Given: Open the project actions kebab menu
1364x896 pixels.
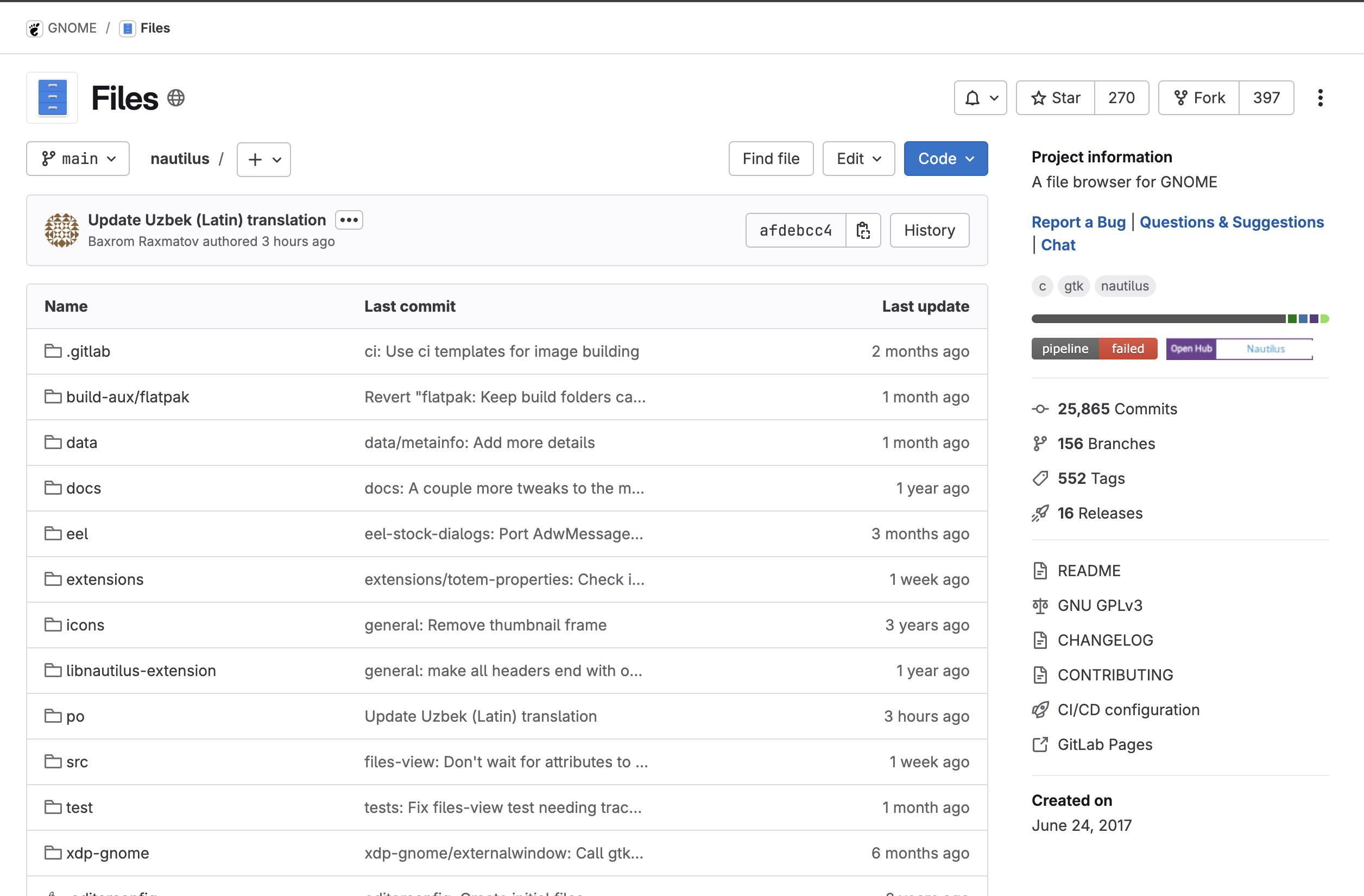Looking at the screenshot, I should pyautogui.click(x=1320, y=98).
